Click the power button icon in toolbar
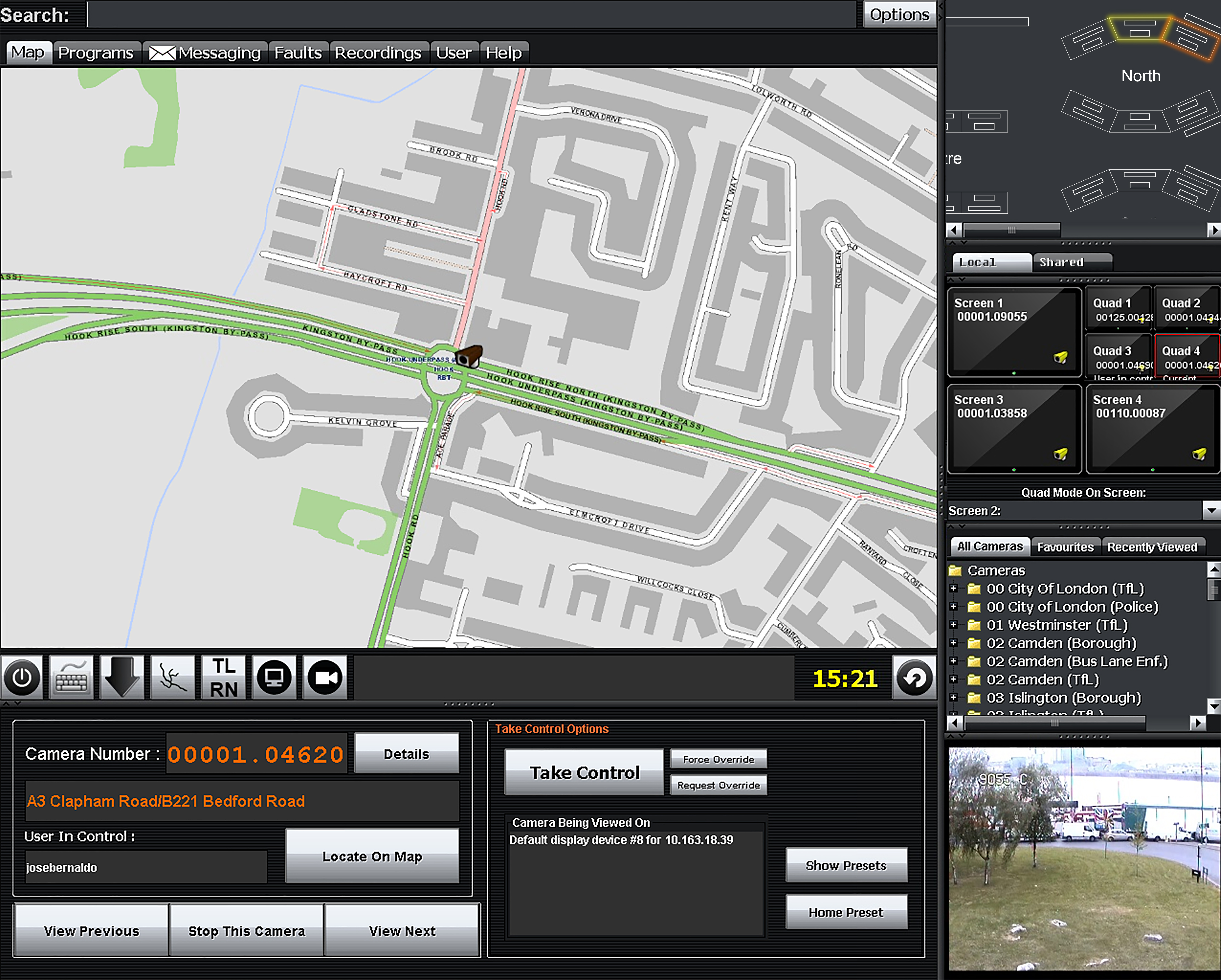The width and height of the screenshot is (1221, 980). 22,678
